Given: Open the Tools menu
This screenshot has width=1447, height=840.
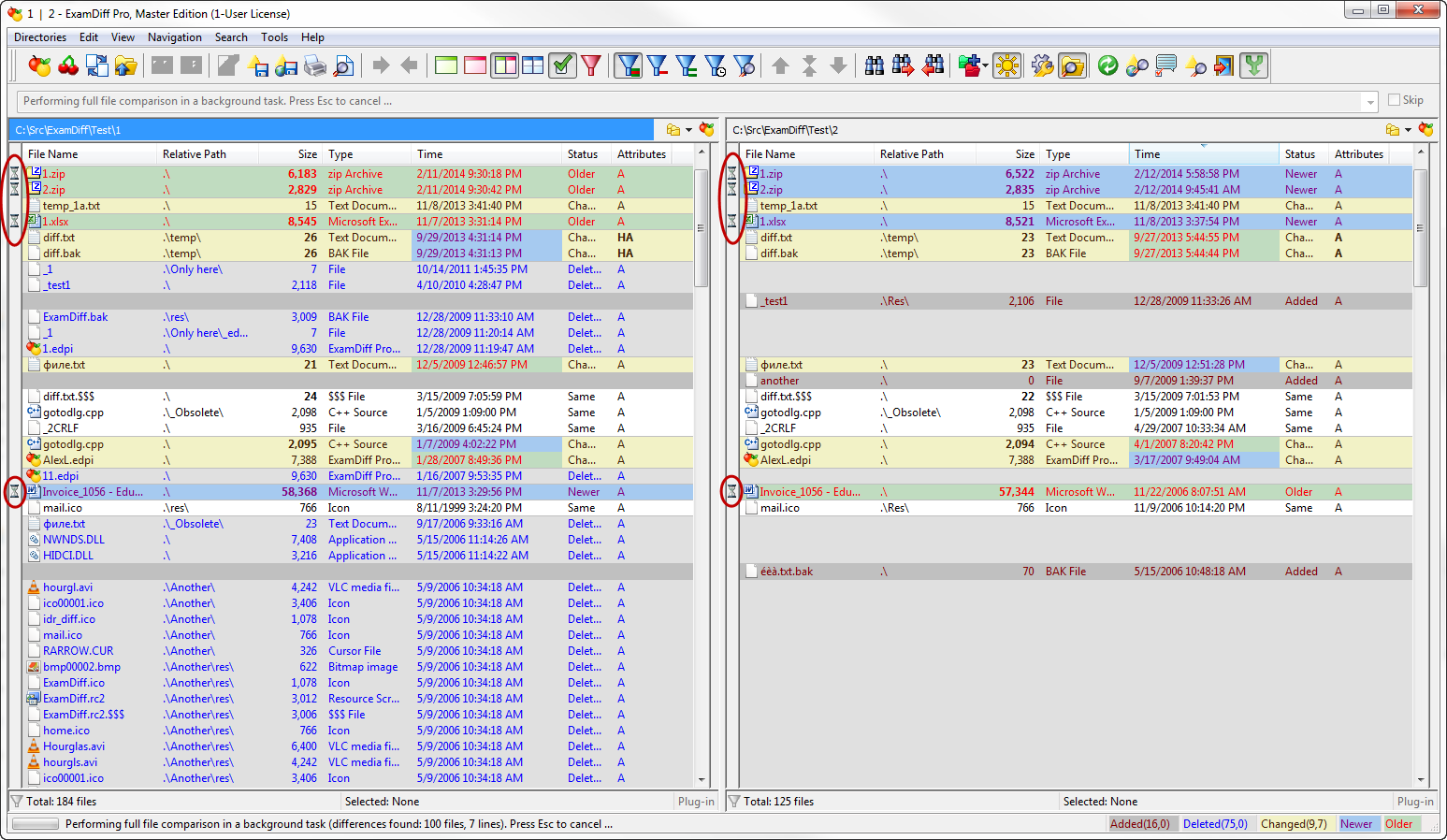Looking at the screenshot, I should coord(274,37).
